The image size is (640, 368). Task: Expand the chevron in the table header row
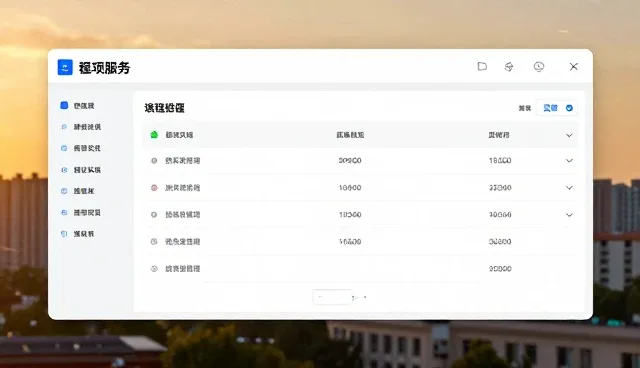coord(569,135)
